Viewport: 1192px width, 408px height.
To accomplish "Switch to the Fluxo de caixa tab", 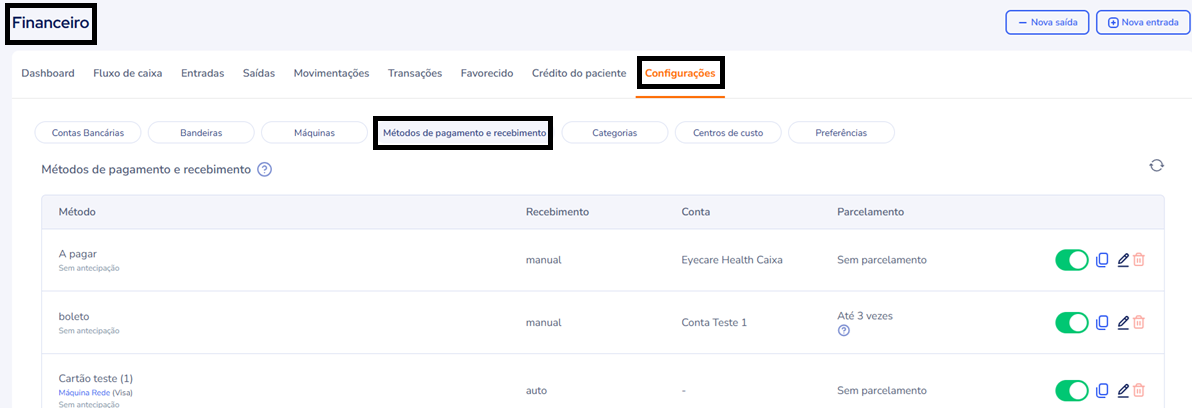I will [x=127, y=73].
